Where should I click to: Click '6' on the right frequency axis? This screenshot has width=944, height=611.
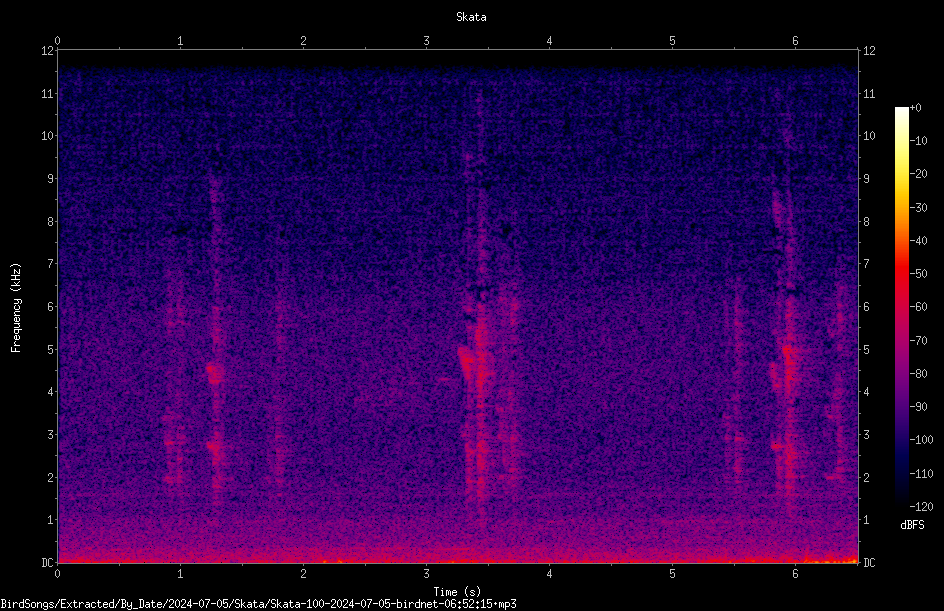coord(866,306)
